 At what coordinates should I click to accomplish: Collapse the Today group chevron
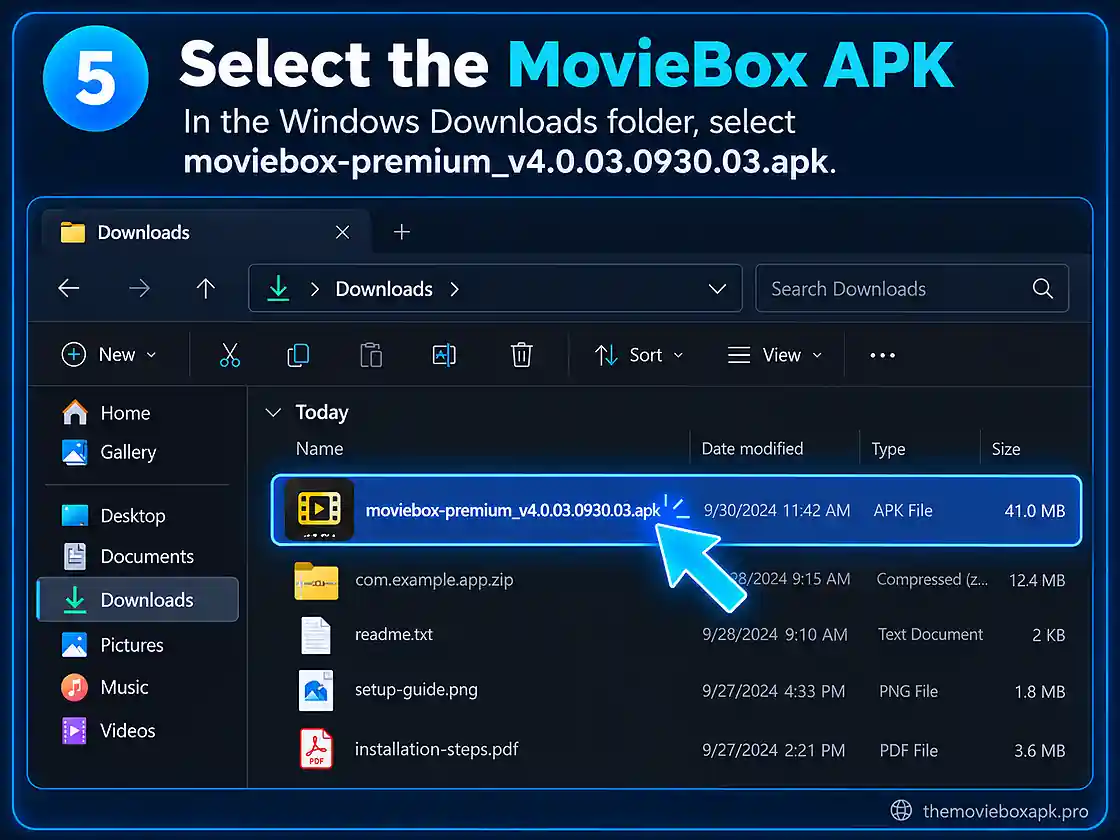(x=273, y=412)
